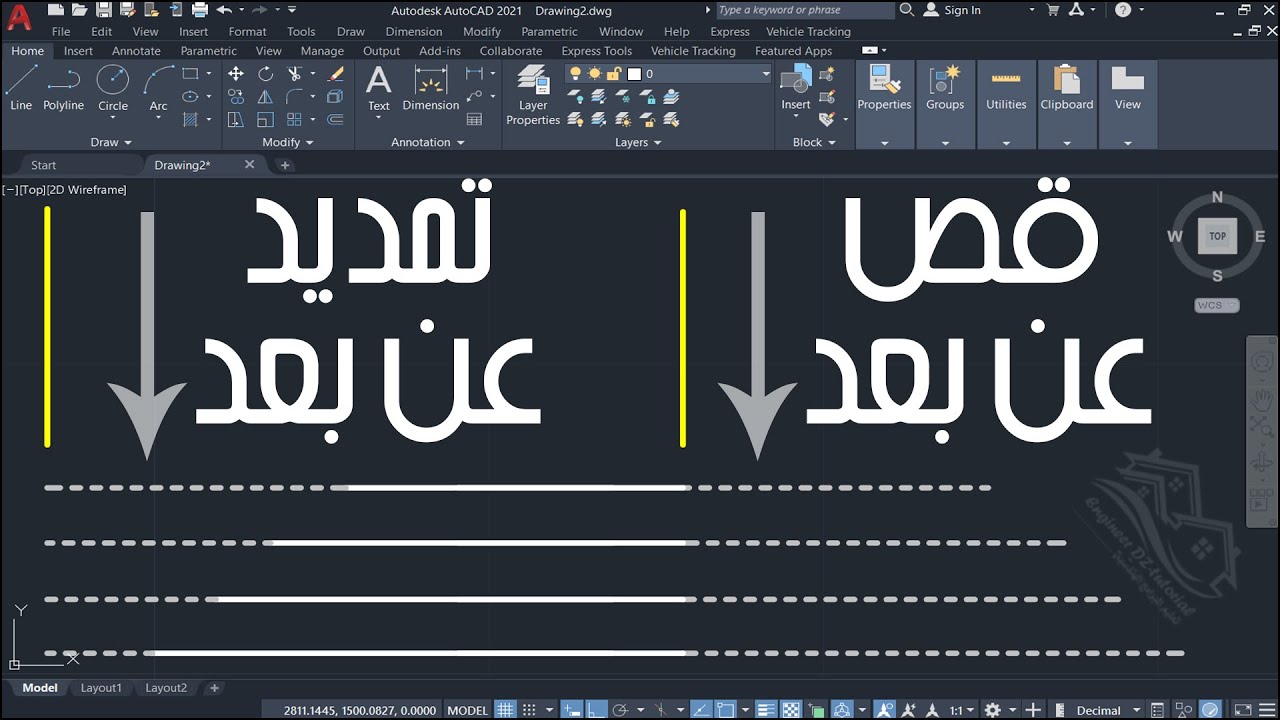Click the Explode tool icon

[x=336, y=97]
